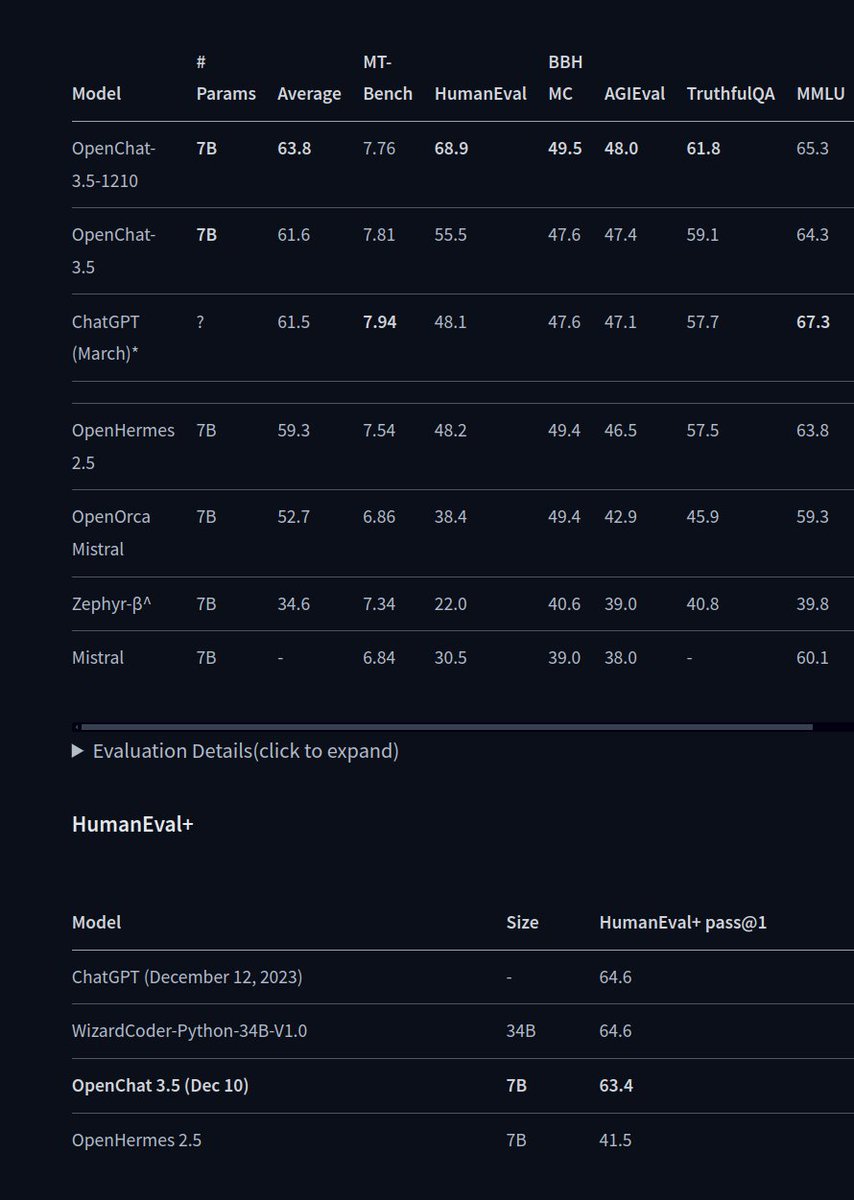Click the MMLU column header
The height and width of the screenshot is (1200, 854).
point(820,94)
